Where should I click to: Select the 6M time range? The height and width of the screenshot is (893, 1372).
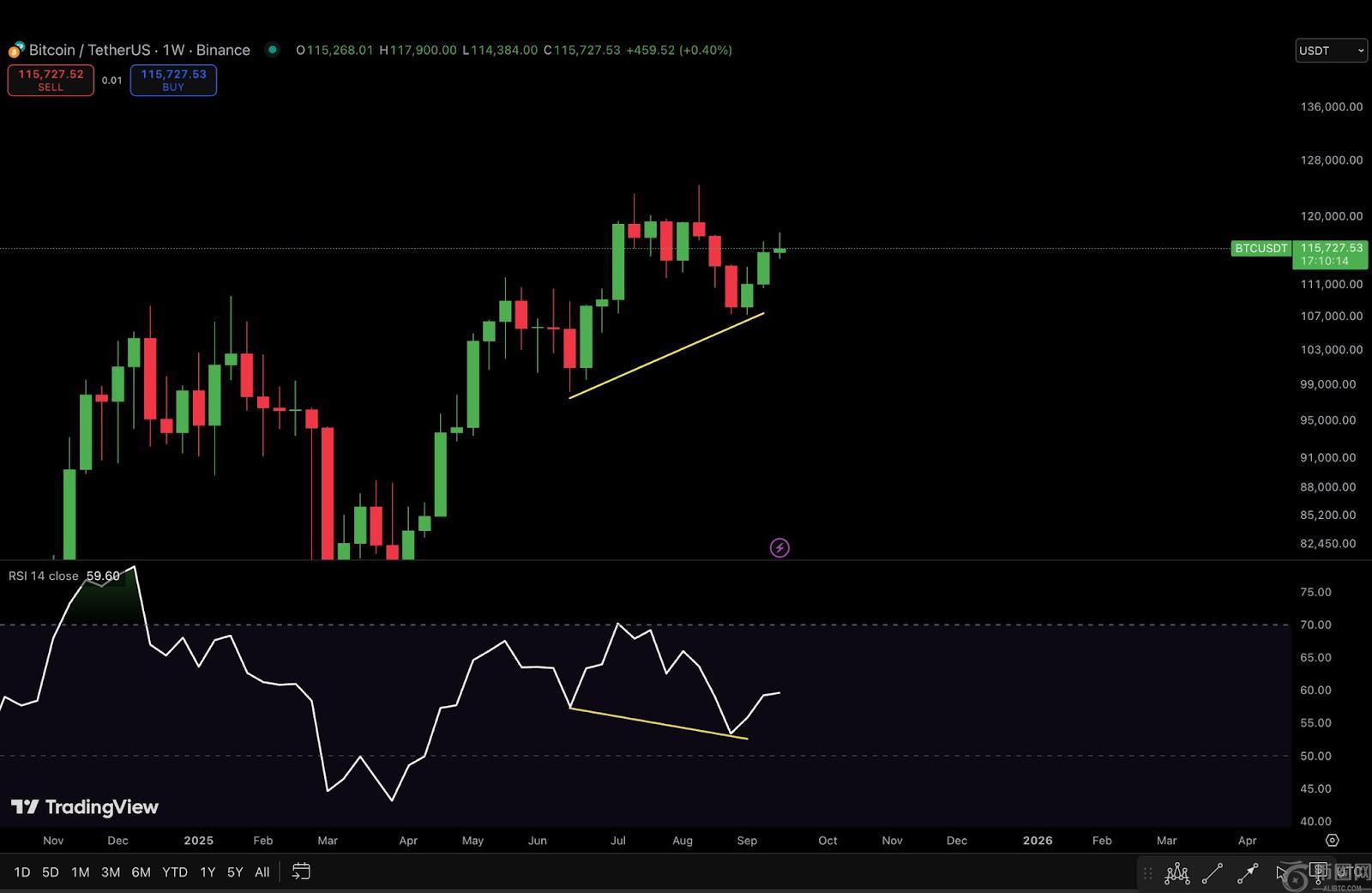[x=141, y=872]
